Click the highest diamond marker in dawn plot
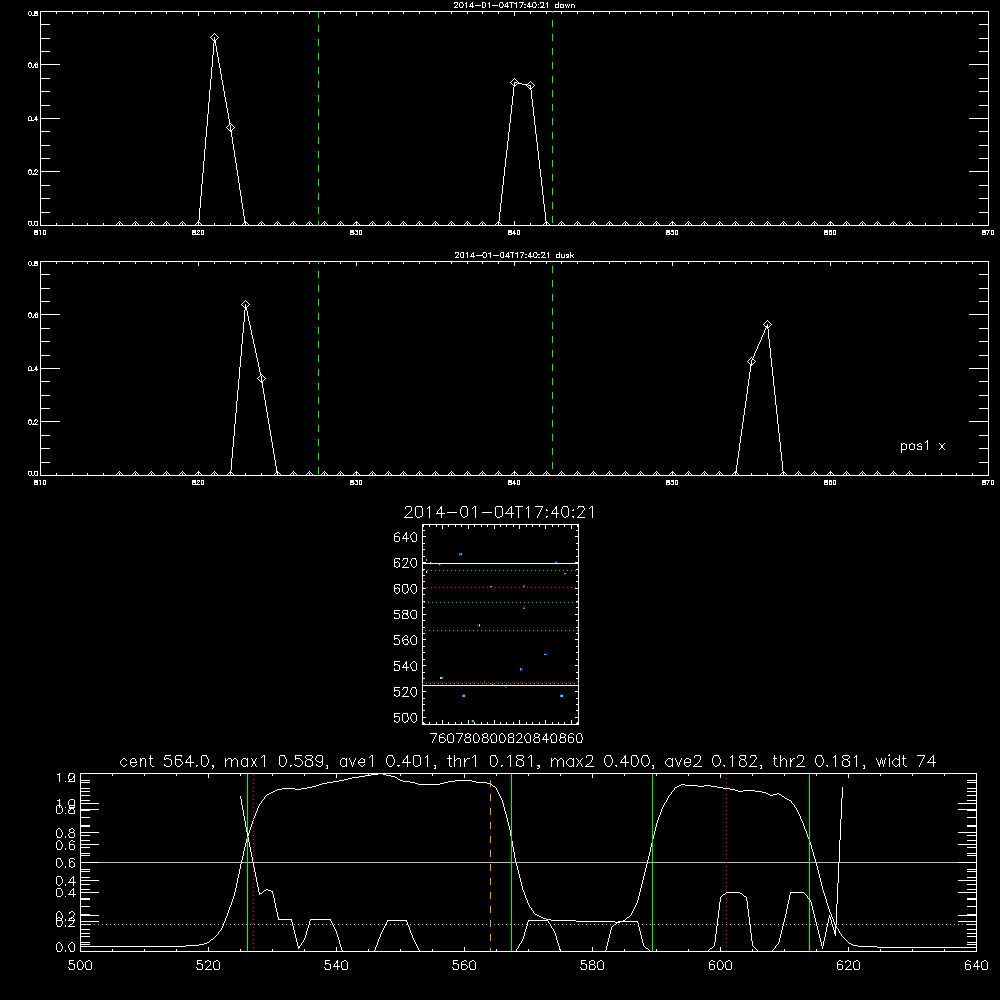This screenshot has width=1000, height=1000. pos(214,38)
